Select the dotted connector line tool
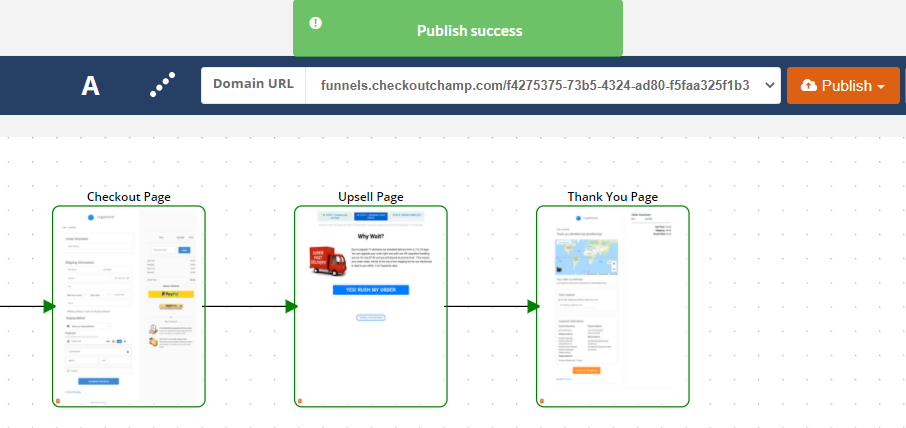Image resolution: width=906 pixels, height=428 pixels. (x=162, y=86)
